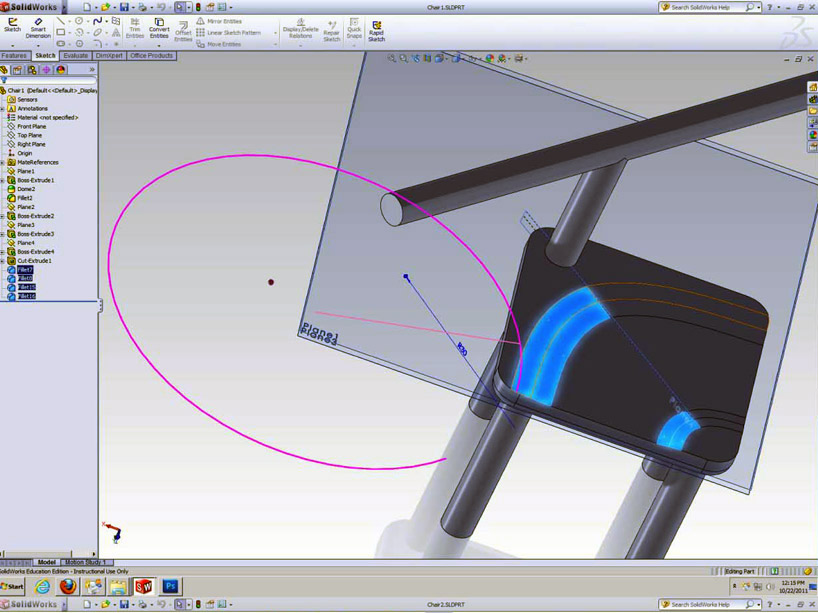Open the PropertyManager tab icon
This screenshot has width=818, height=613.
click(x=18, y=70)
